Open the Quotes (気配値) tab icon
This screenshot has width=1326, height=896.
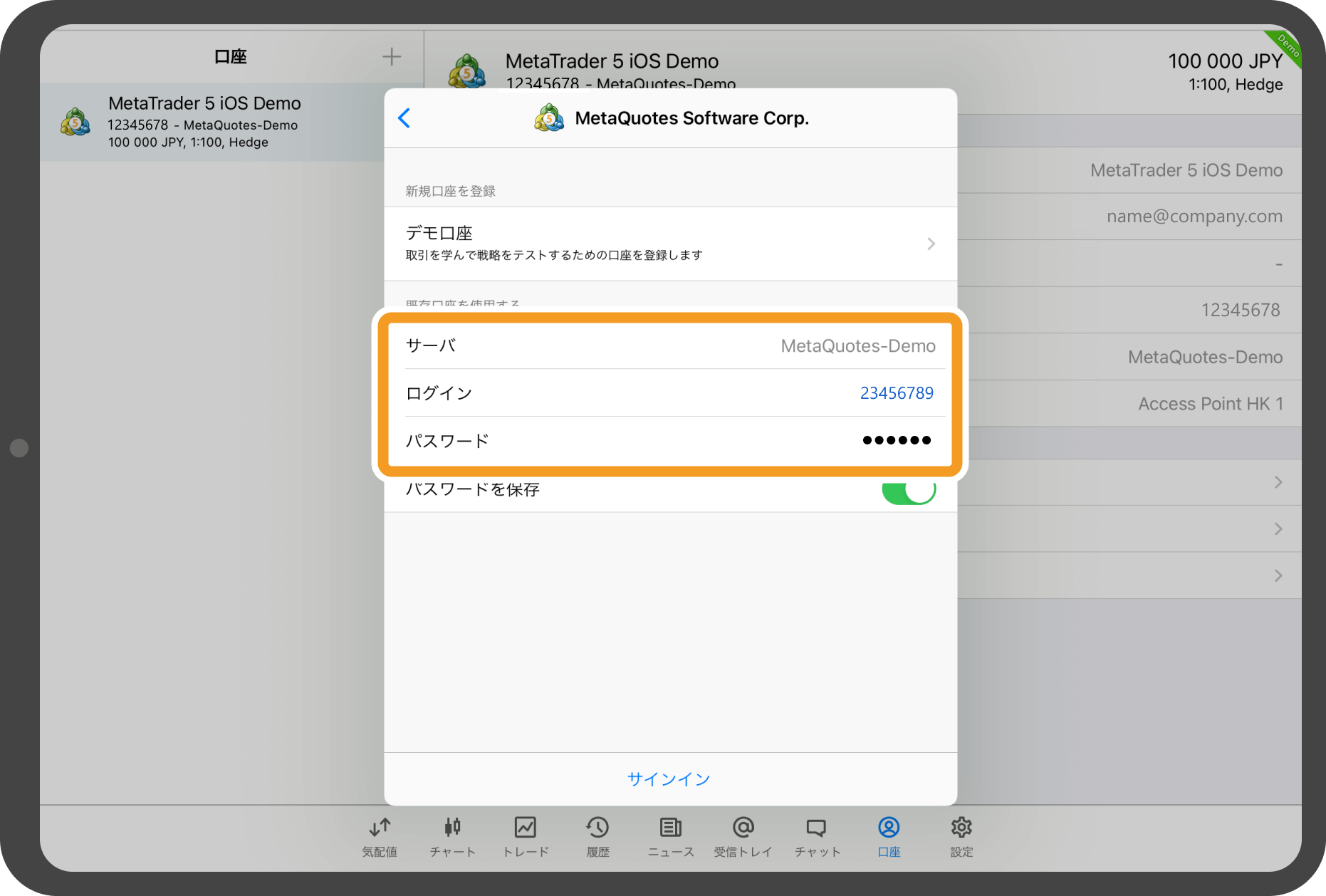pos(380,828)
